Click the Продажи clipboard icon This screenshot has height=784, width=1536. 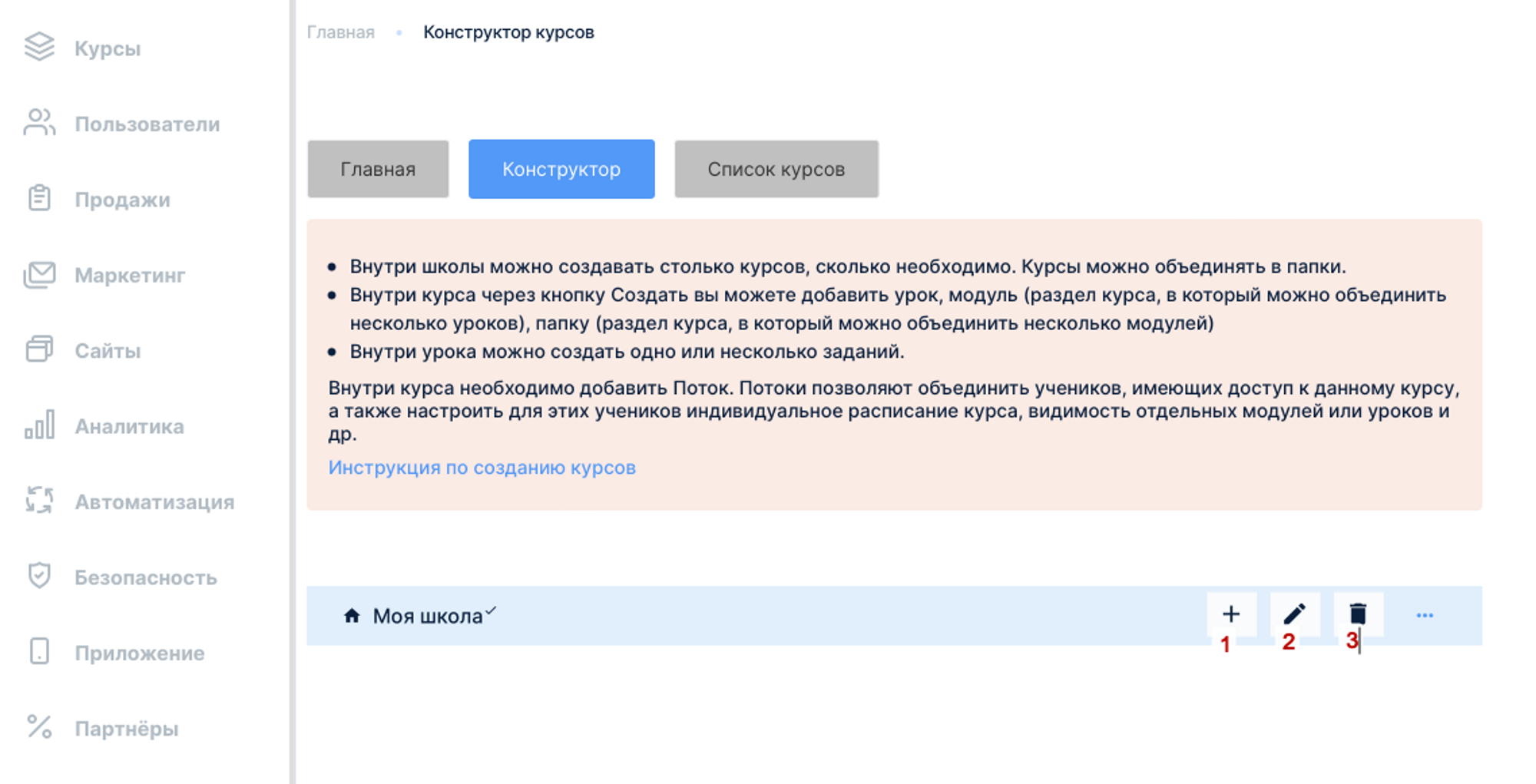[x=39, y=198]
